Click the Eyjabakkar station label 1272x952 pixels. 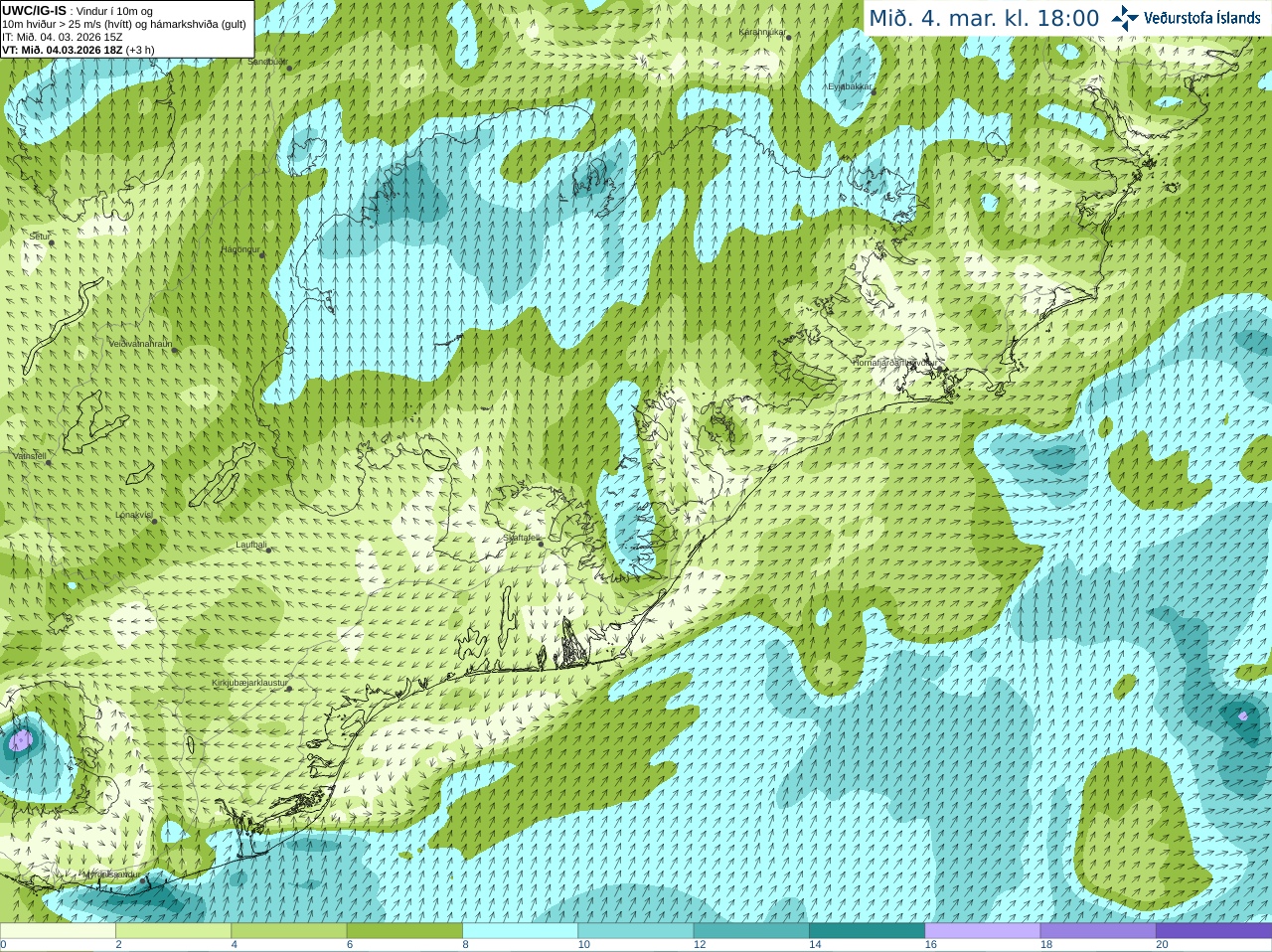[x=850, y=86]
